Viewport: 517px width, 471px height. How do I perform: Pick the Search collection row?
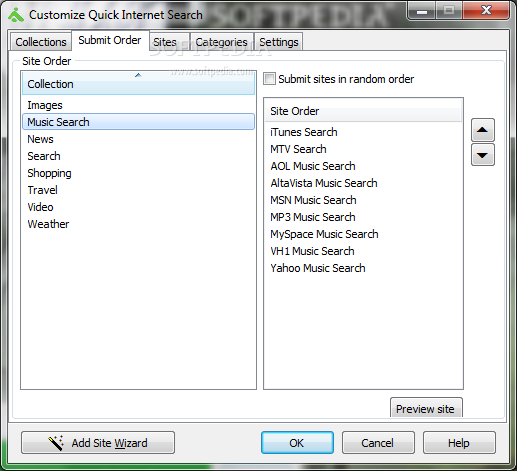pyautogui.click(x=138, y=156)
